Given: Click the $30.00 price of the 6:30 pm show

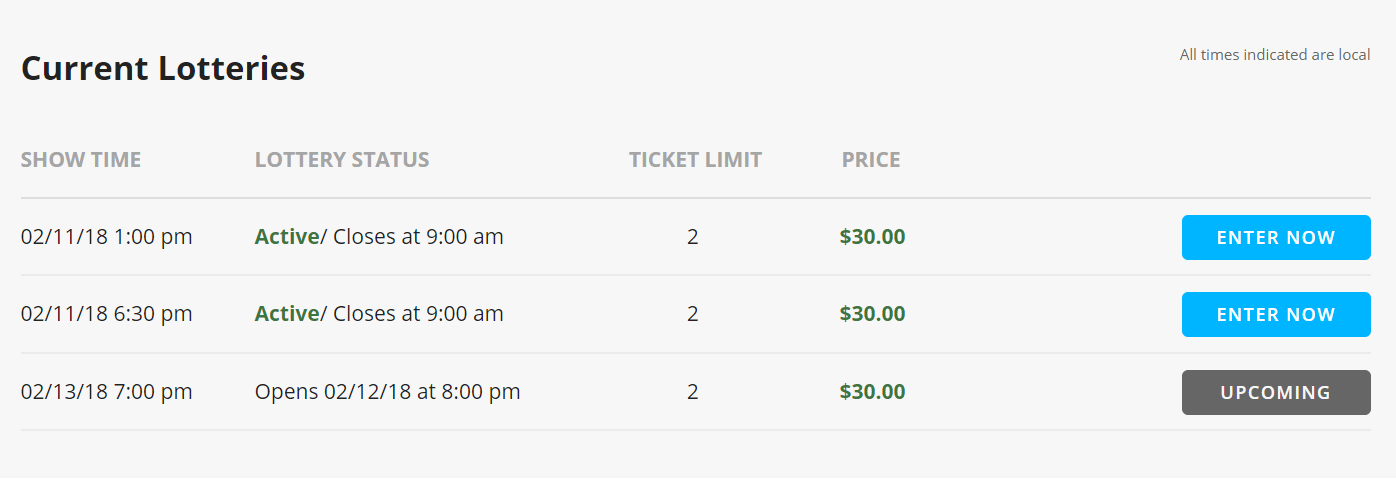Looking at the screenshot, I should pos(873,314).
